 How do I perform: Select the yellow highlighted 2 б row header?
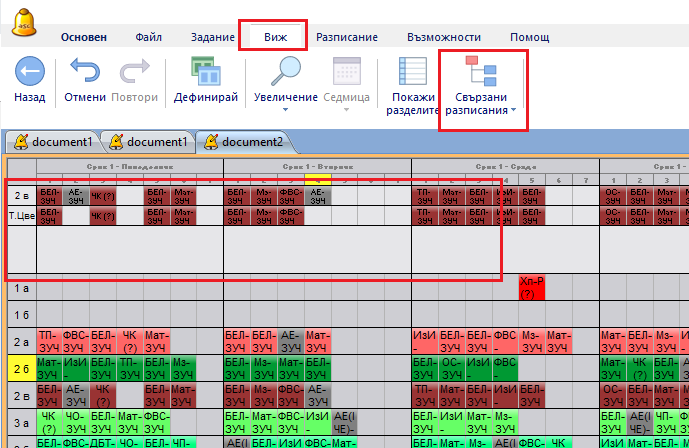(x=19, y=366)
